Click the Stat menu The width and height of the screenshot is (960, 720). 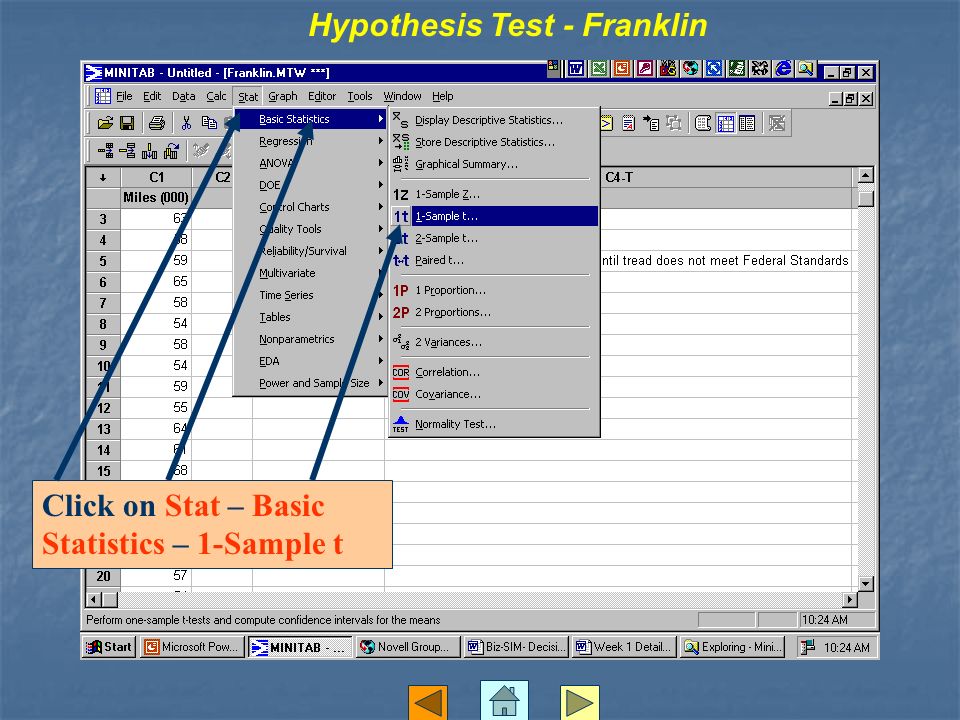[x=248, y=97]
